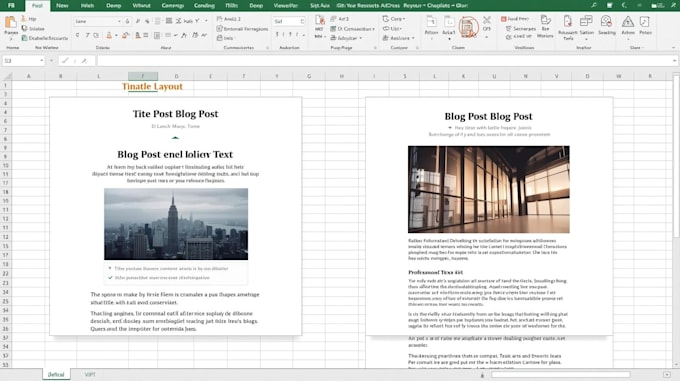The height and width of the screenshot is (381, 680).
Task: Click the glass building photo in right post
Action: 489,189
